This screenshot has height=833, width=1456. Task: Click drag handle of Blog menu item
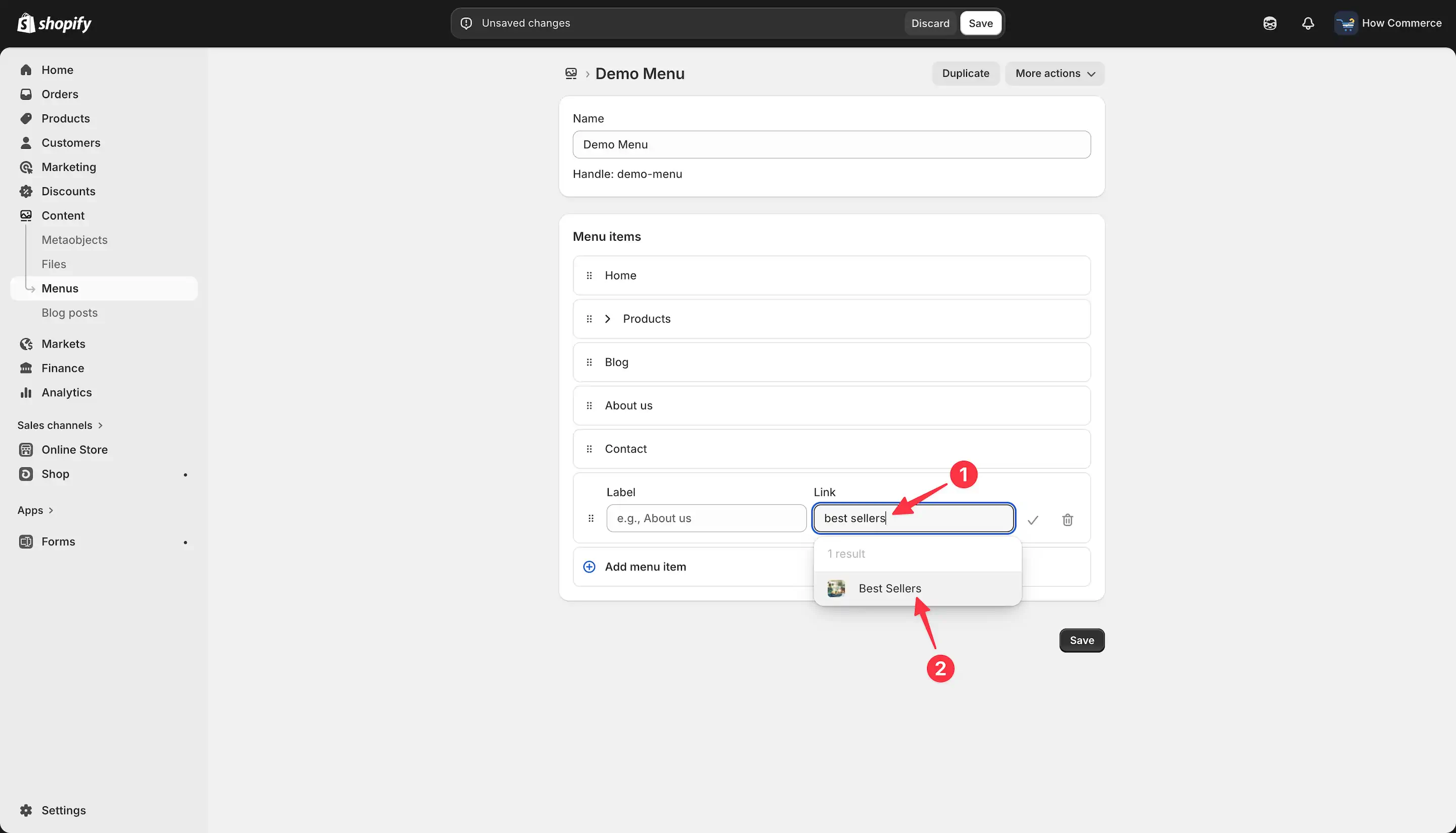[589, 362]
